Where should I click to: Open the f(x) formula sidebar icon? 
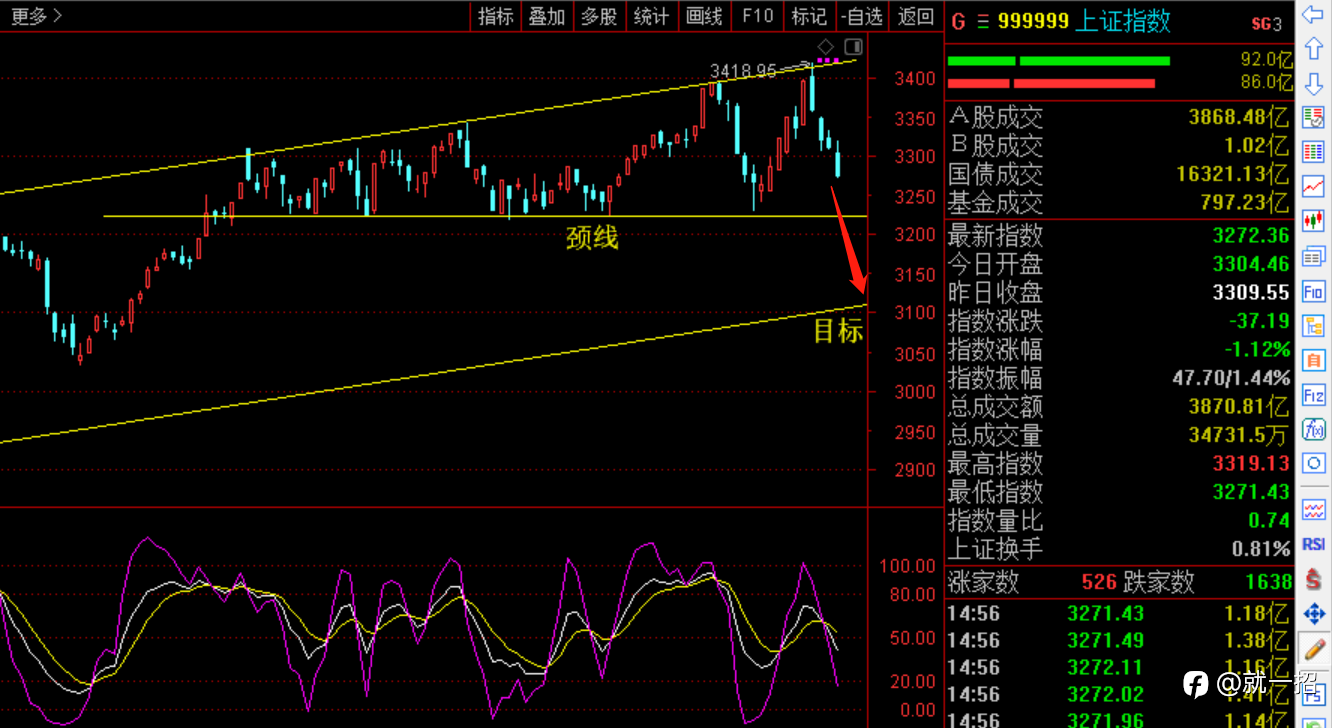pos(1313,429)
